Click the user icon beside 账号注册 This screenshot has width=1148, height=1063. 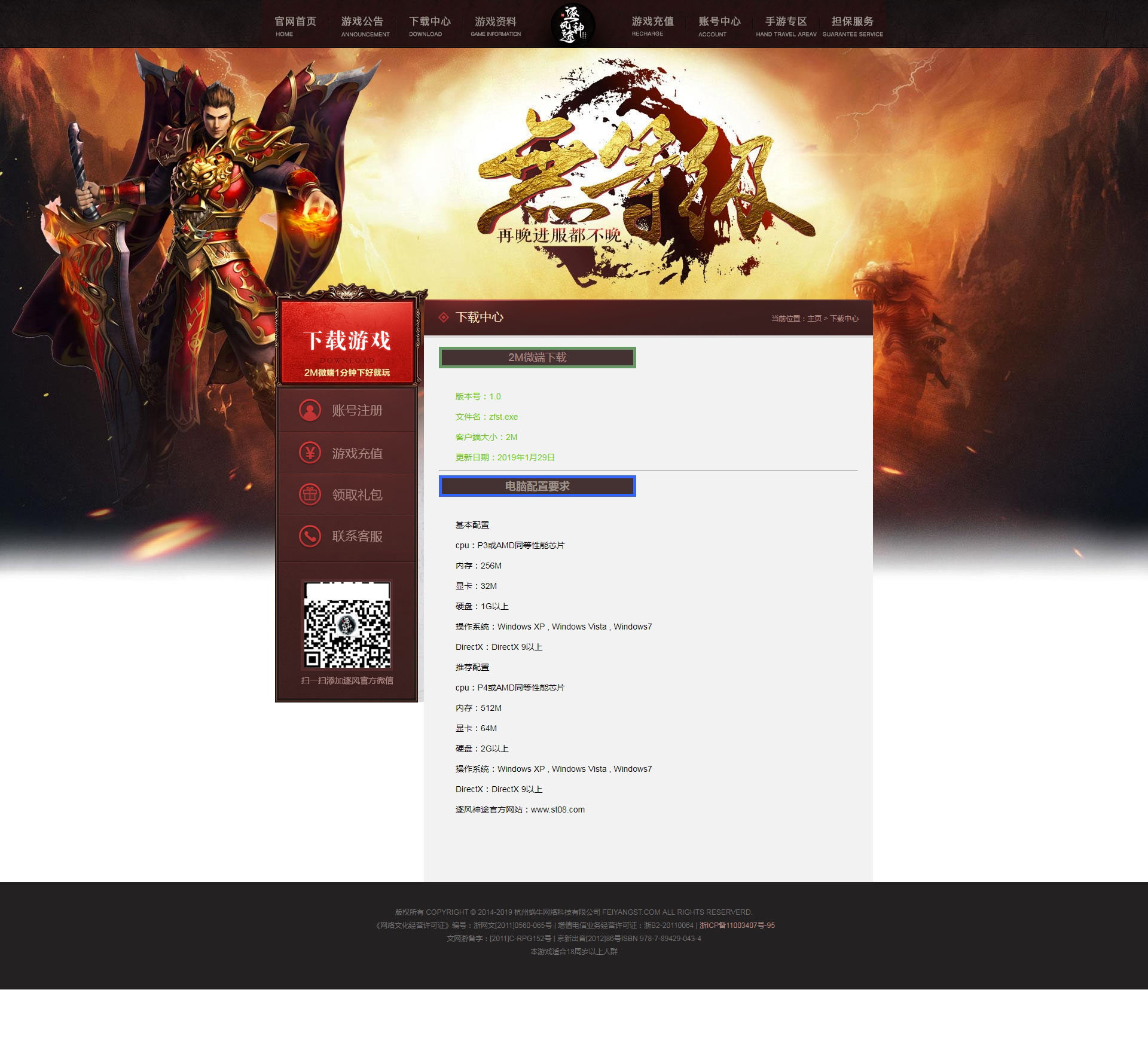pyautogui.click(x=310, y=410)
